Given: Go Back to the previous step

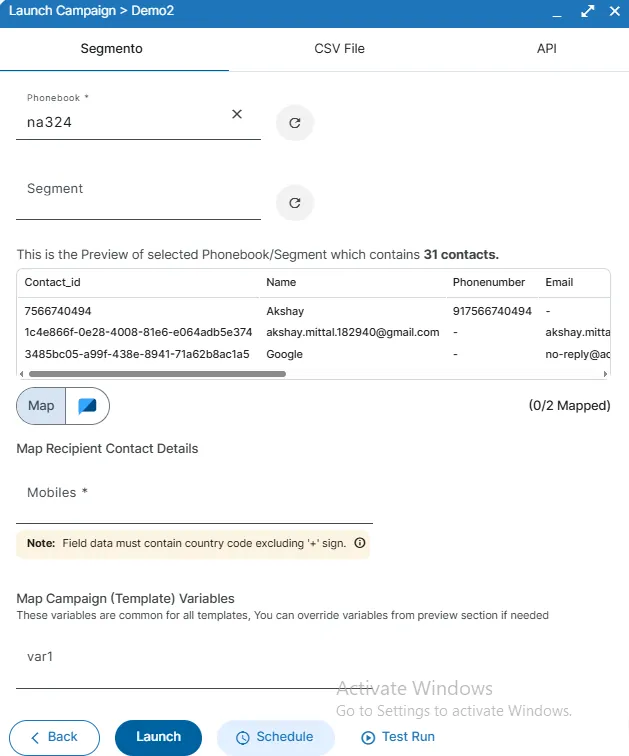Looking at the screenshot, I should (55, 737).
